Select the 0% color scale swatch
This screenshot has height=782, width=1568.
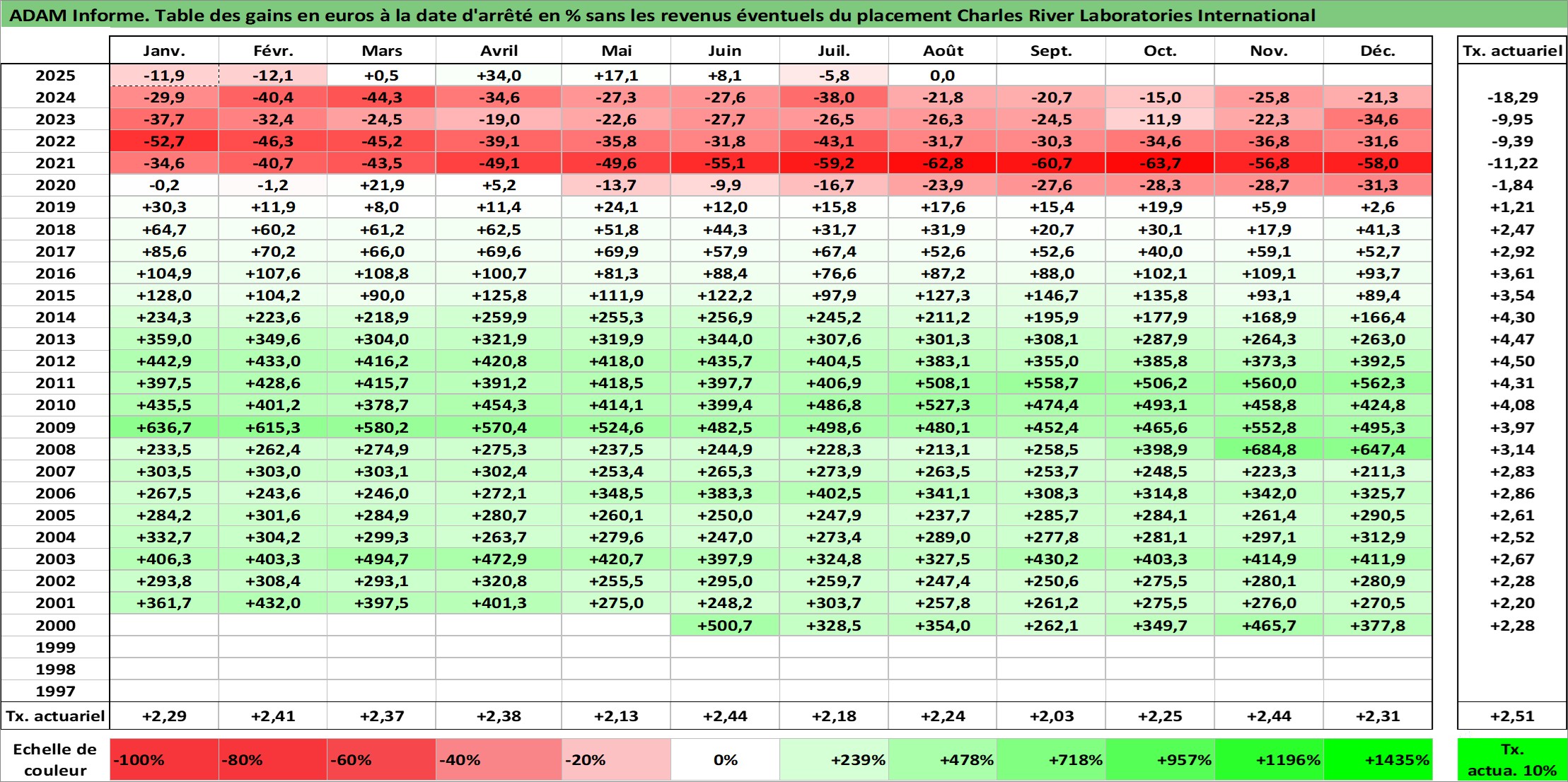click(x=725, y=759)
